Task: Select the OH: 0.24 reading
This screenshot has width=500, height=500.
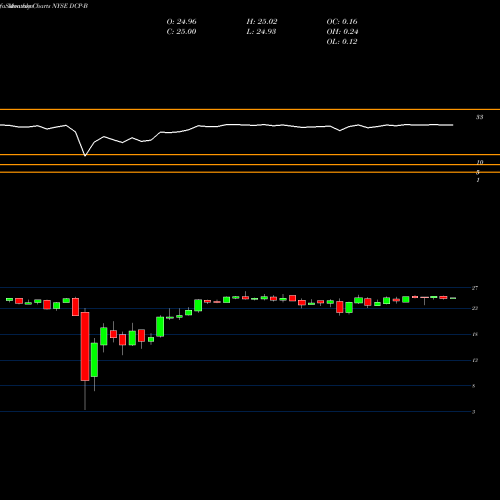Action: pos(342,32)
